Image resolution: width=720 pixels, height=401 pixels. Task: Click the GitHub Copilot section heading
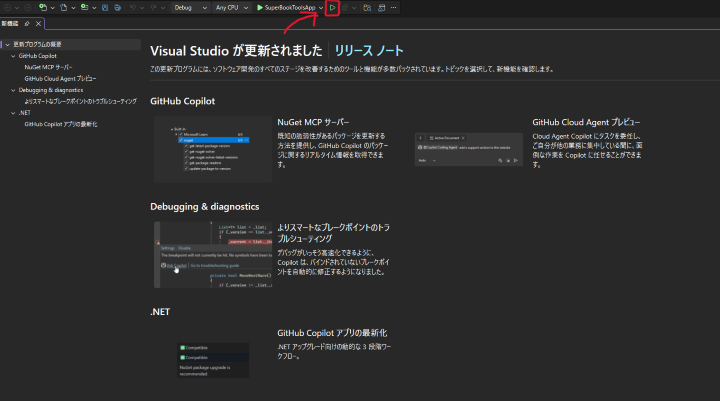182,101
